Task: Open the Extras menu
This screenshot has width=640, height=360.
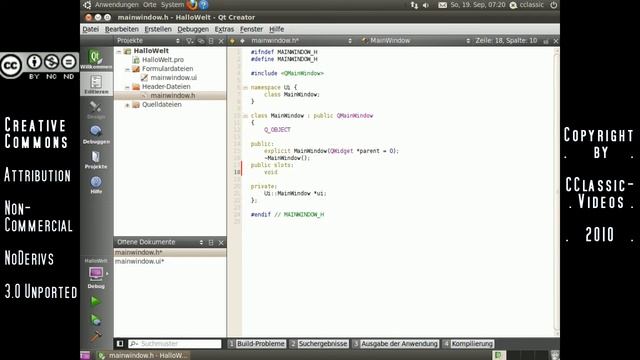Action: (x=224, y=29)
